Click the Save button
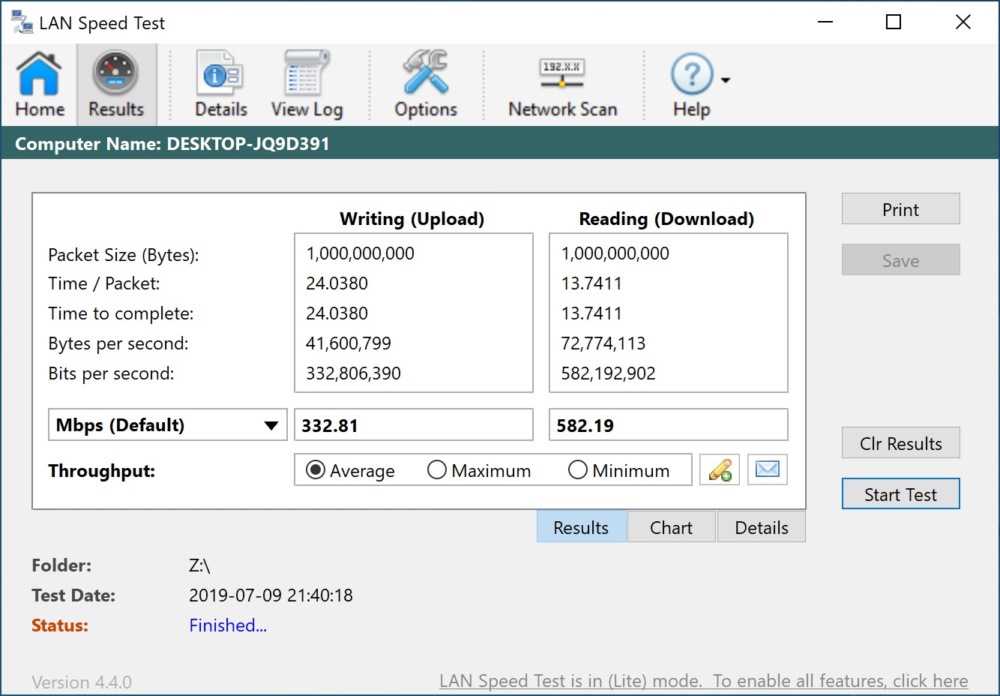The height and width of the screenshot is (696, 1000). tap(901, 260)
